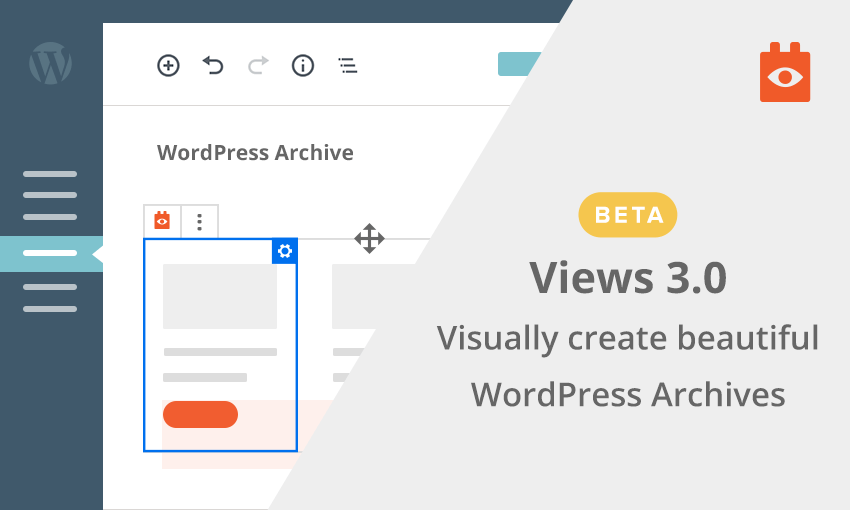The image size is (850, 510).
Task: Click the teal button in the toolbar
Action: coord(519,64)
